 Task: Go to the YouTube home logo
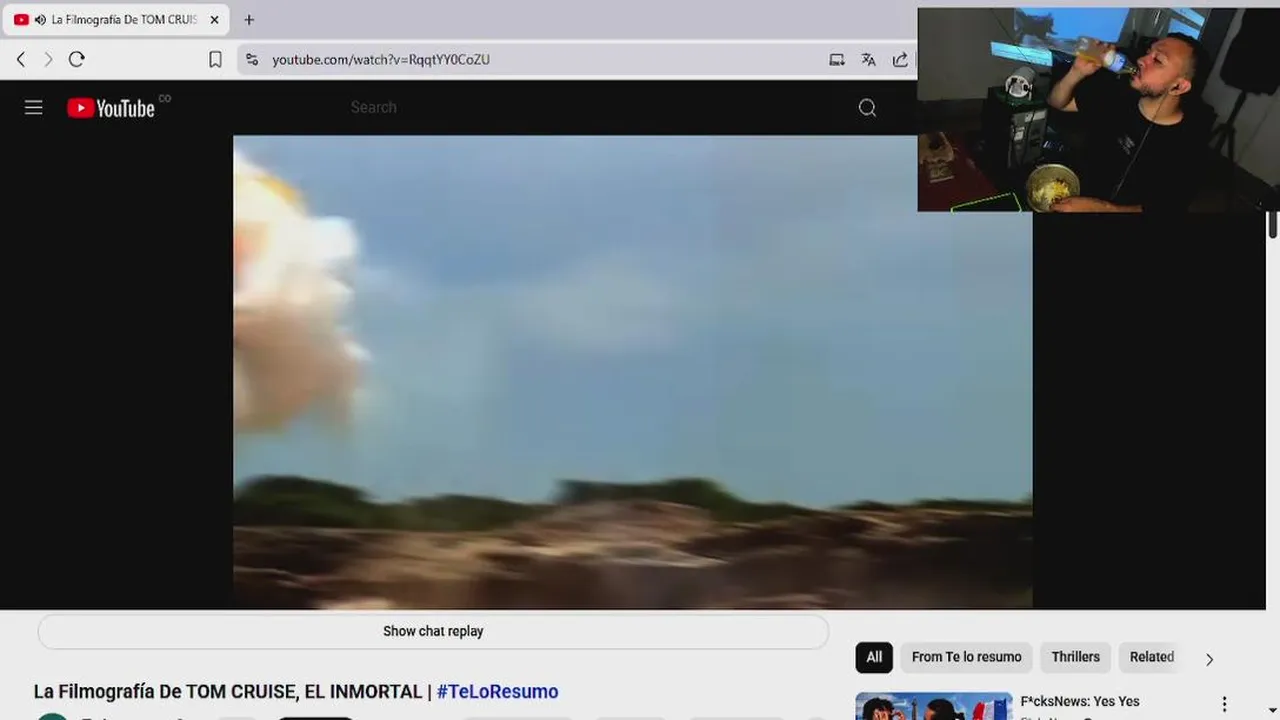111,108
